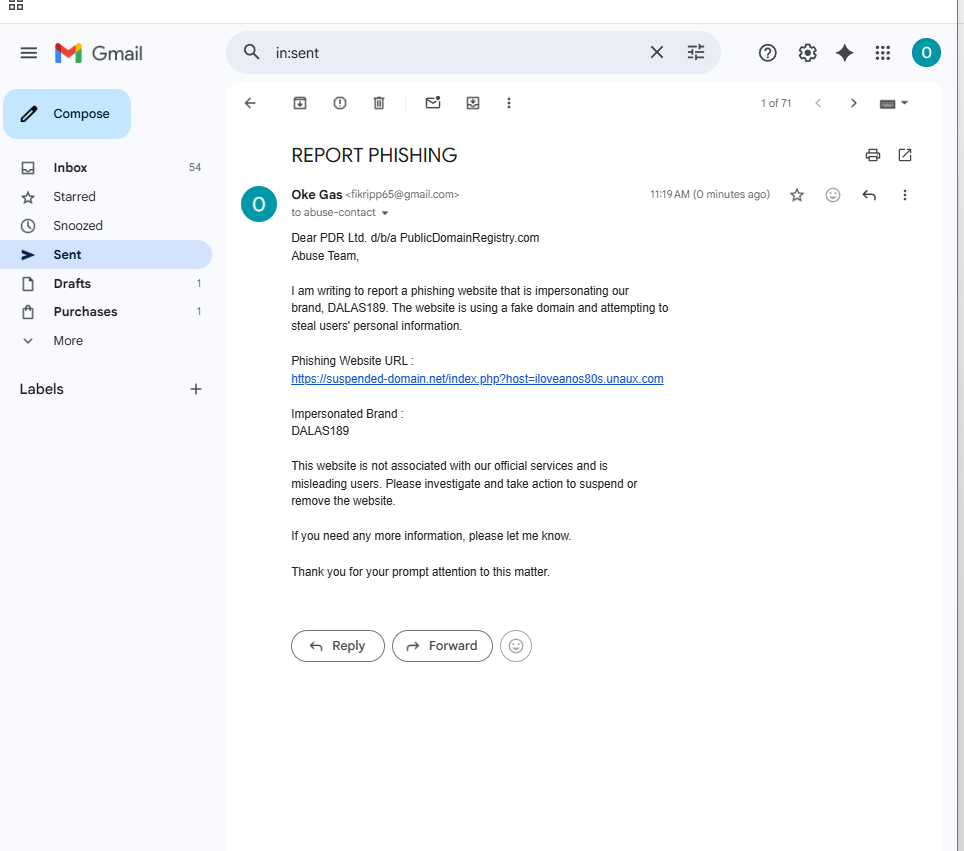The width and height of the screenshot is (964, 851).
Task: Open Settings gear icon
Action: click(x=807, y=53)
